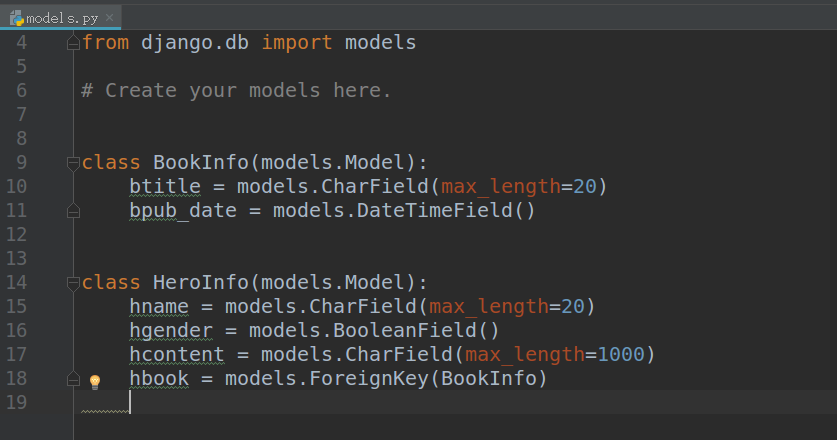
Task: Click the intention lightbulb on line 18
Action: pyautogui.click(x=95, y=381)
